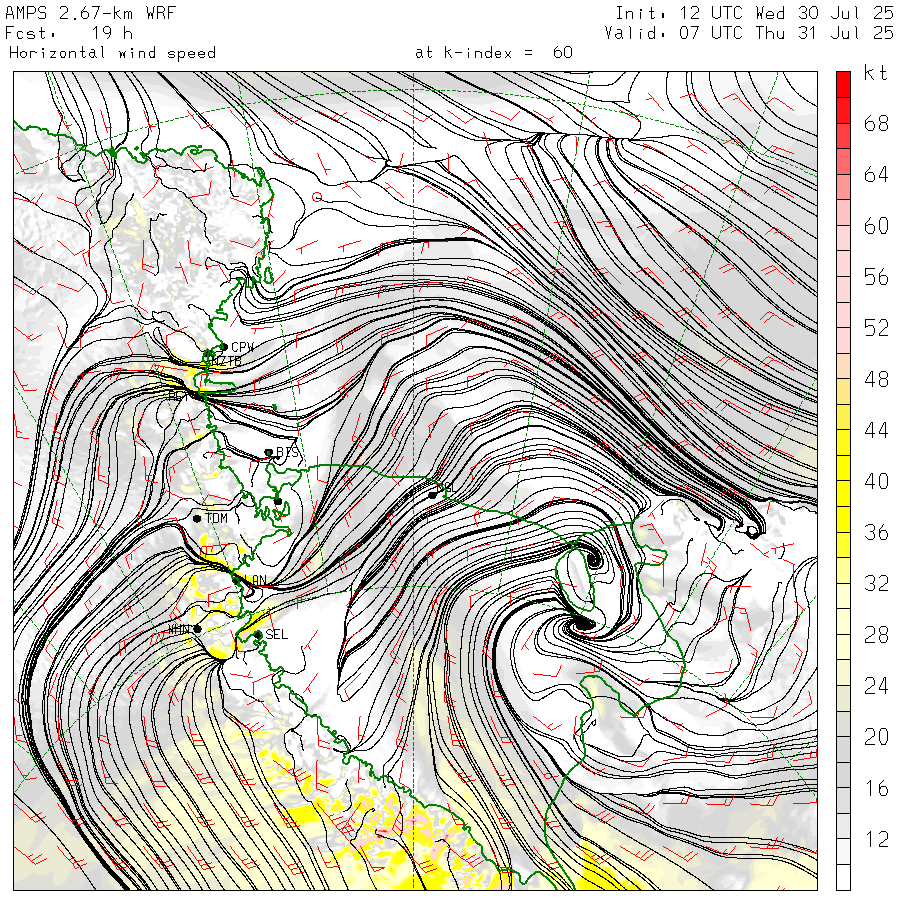The width and height of the screenshot is (900, 900).
Task: Click the BIS station marker dot
Action: [268, 452]
